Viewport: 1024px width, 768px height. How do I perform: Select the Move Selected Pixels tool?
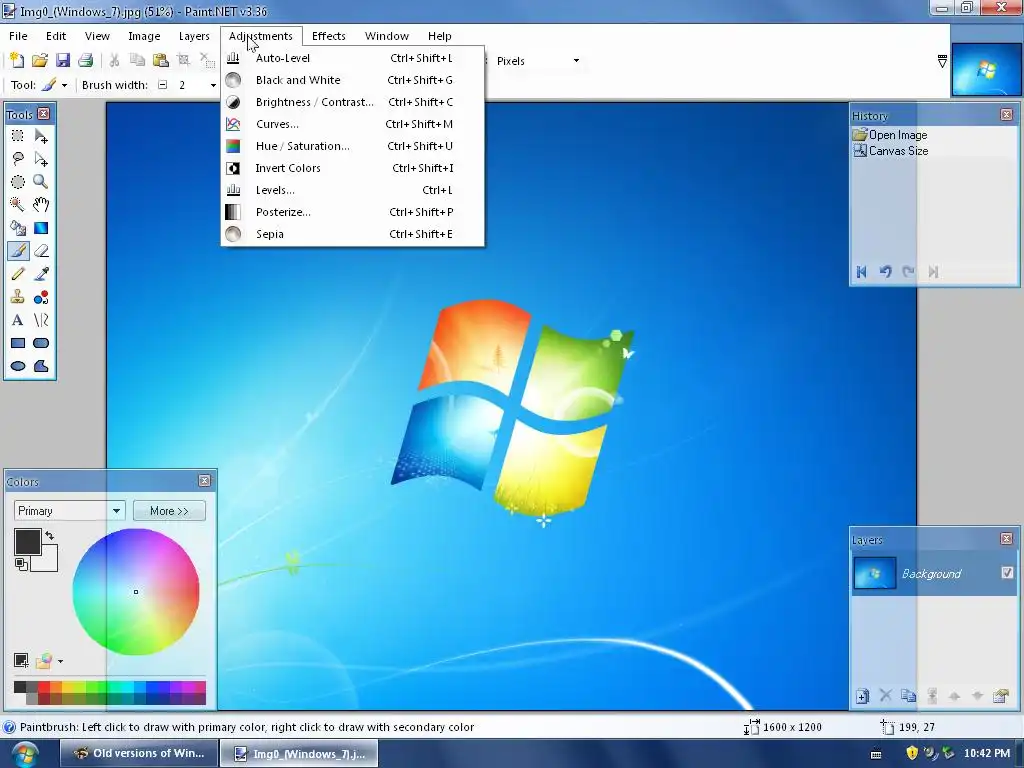click(x=41, y=136)
